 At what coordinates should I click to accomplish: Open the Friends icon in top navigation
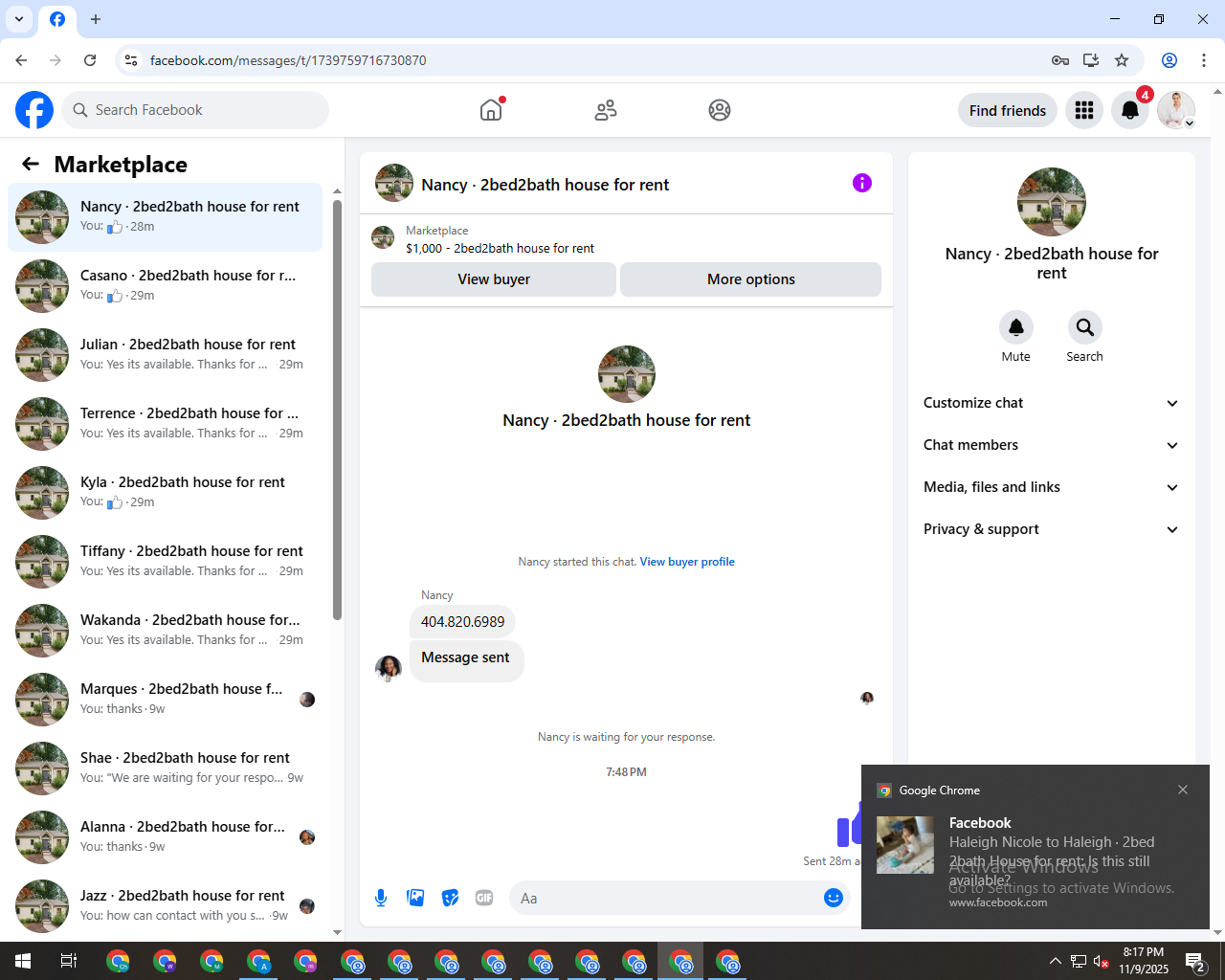pos(606,110)
